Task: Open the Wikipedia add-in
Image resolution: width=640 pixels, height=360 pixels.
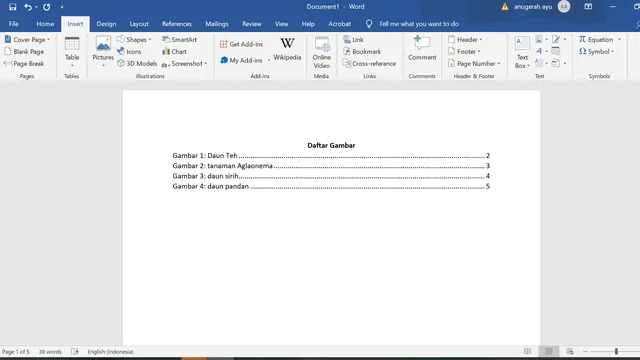Action: coord(287,49)
